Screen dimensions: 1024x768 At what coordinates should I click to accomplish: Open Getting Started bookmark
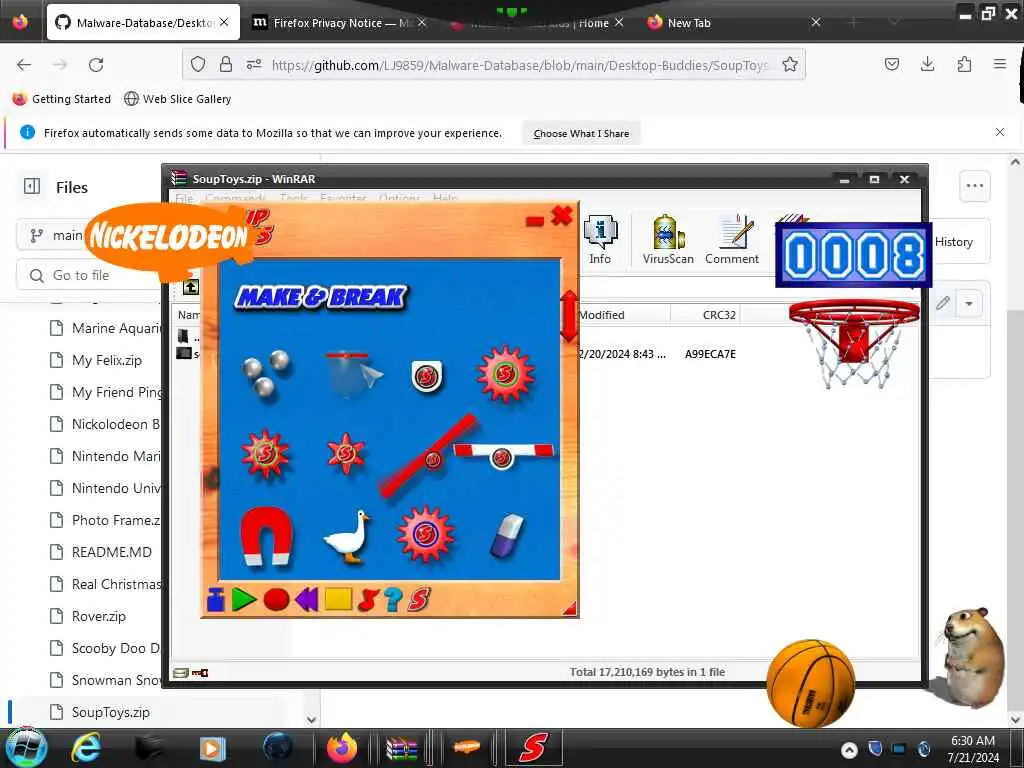tap(62, 99)
